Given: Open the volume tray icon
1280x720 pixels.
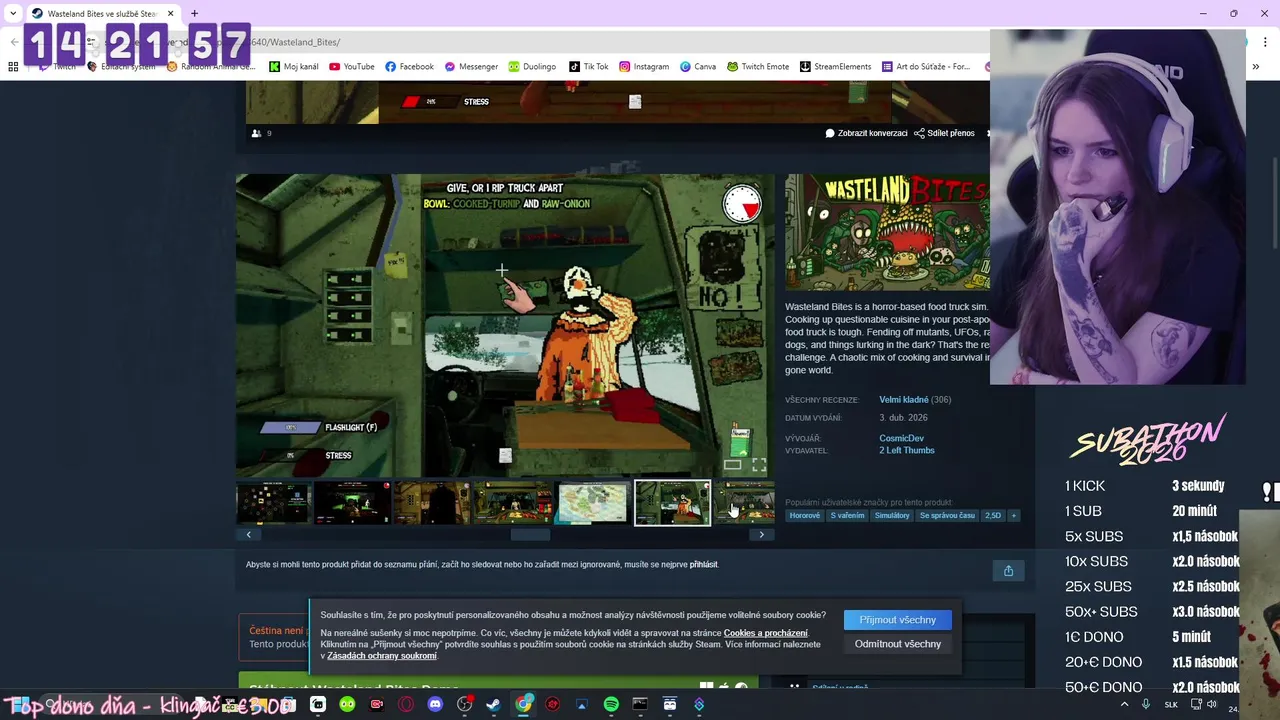Looking at the screenshot, I should (1211, 705).
